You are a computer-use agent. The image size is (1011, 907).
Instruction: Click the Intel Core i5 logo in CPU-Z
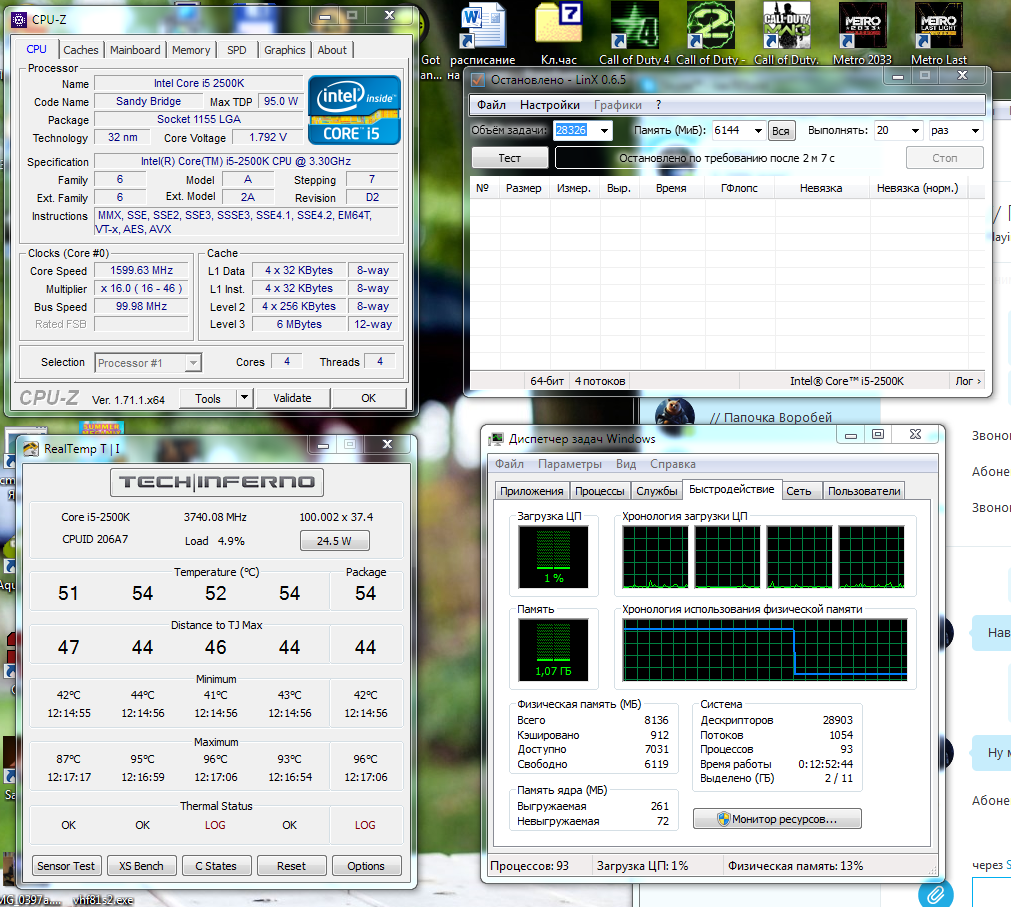pos(354,110)
